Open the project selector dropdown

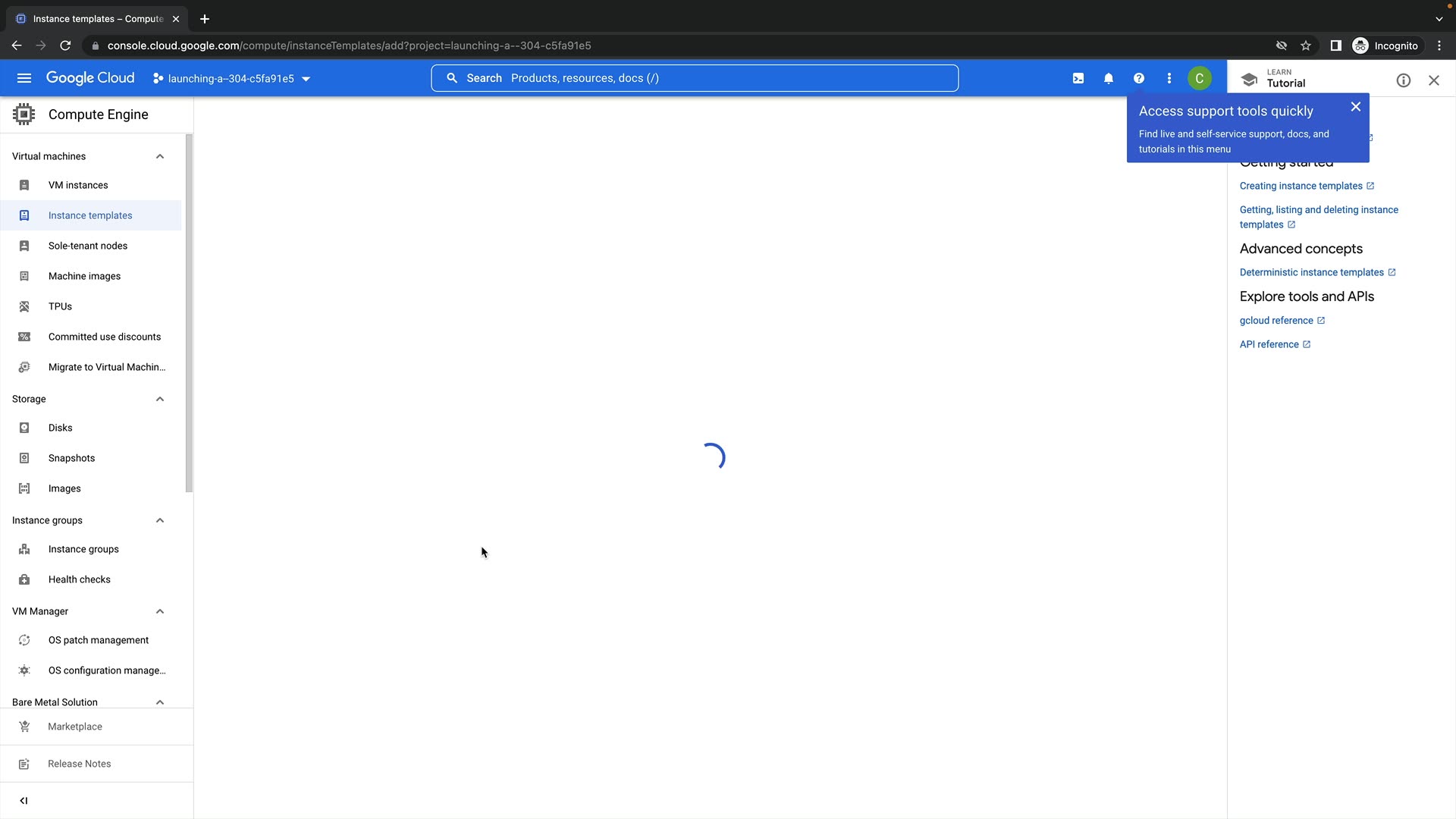pyautogui.click(x=232, y=79)
